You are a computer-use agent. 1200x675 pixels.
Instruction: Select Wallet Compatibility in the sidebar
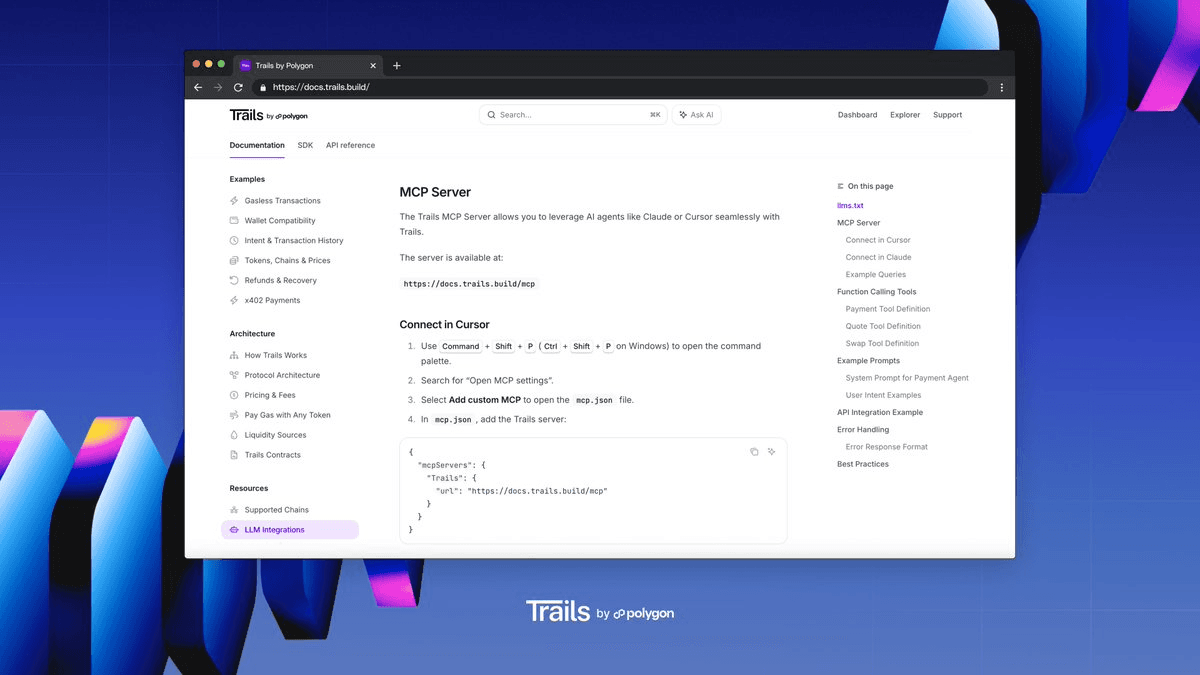click(x=279, y=221)
